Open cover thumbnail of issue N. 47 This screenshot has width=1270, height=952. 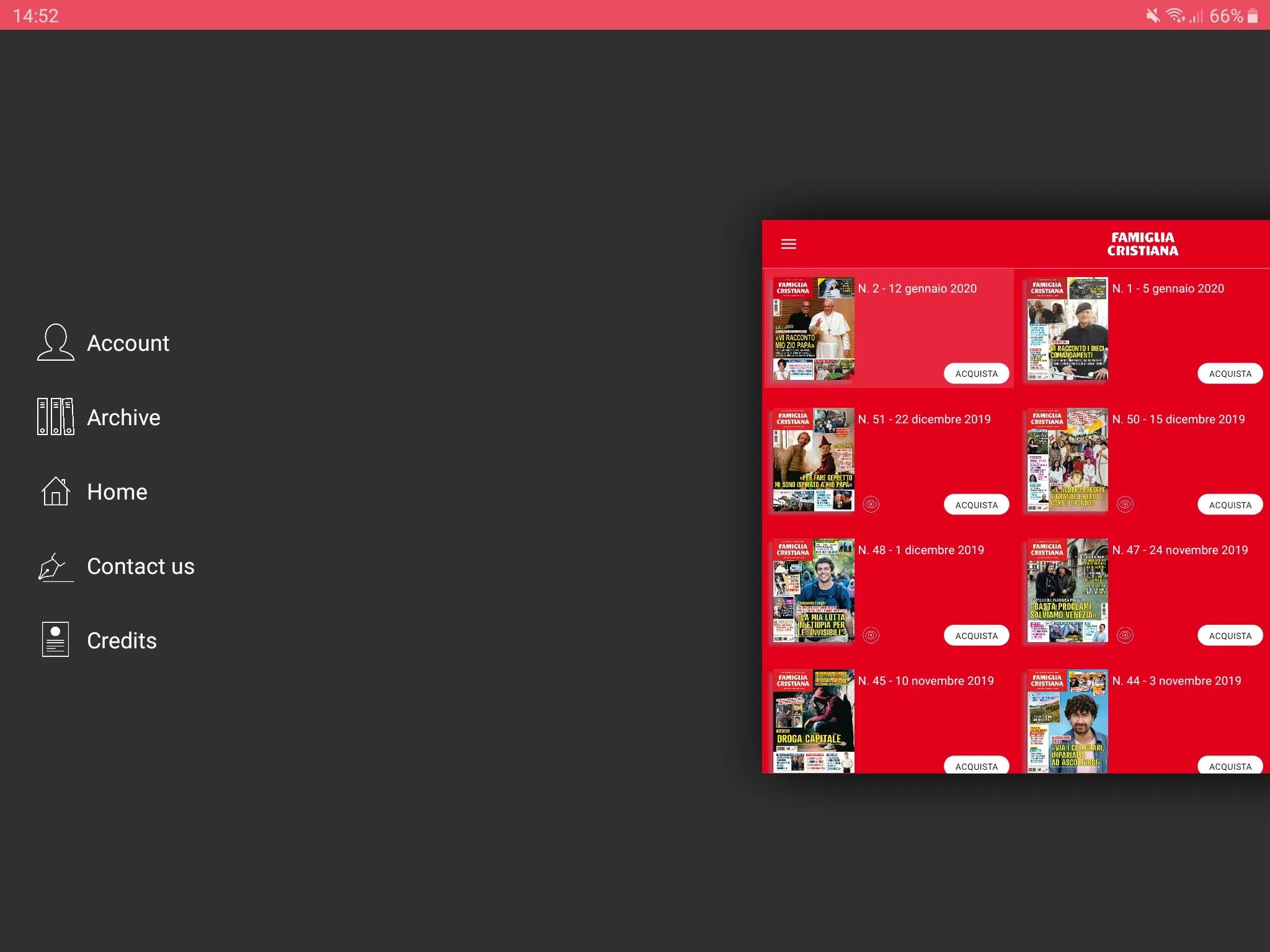tap(1067, 590)
